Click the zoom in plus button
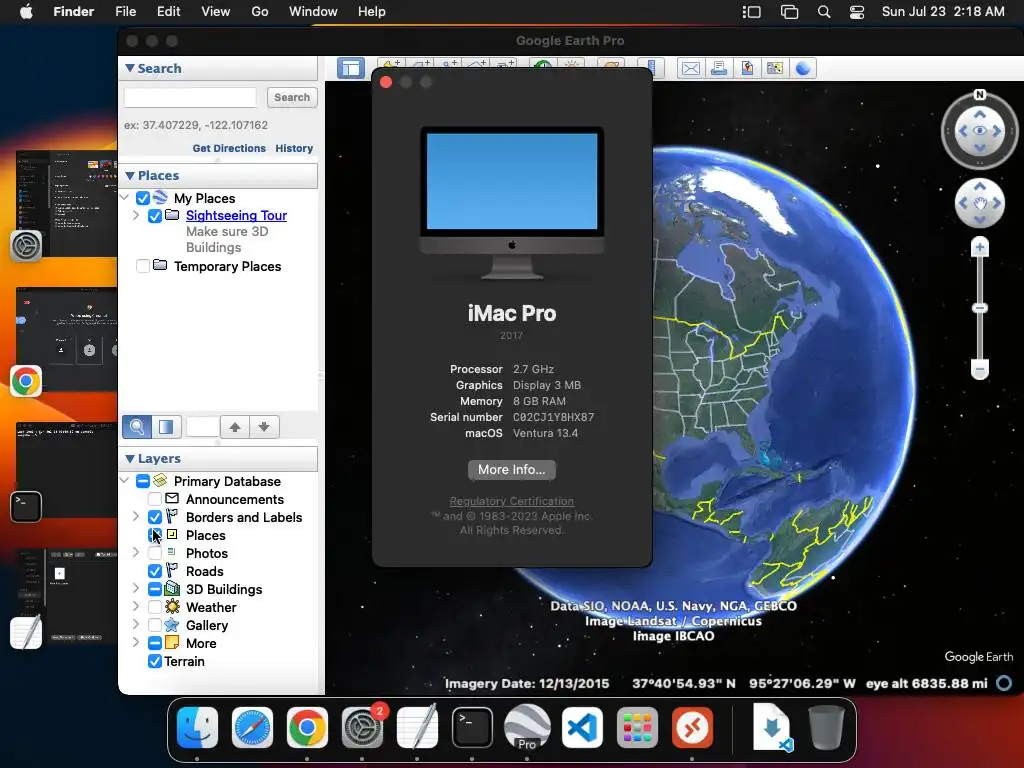This screenshot has width=1024, height=768. (980, 248)
